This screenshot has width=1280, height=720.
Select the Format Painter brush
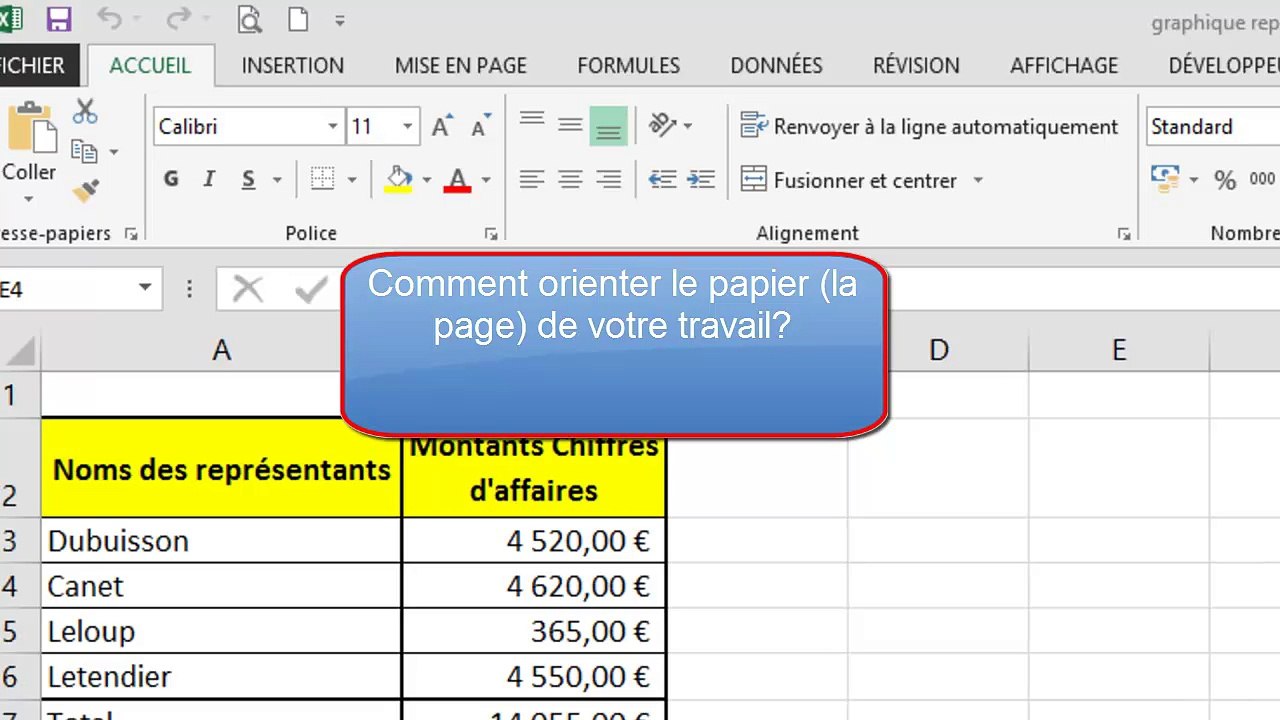86,190
